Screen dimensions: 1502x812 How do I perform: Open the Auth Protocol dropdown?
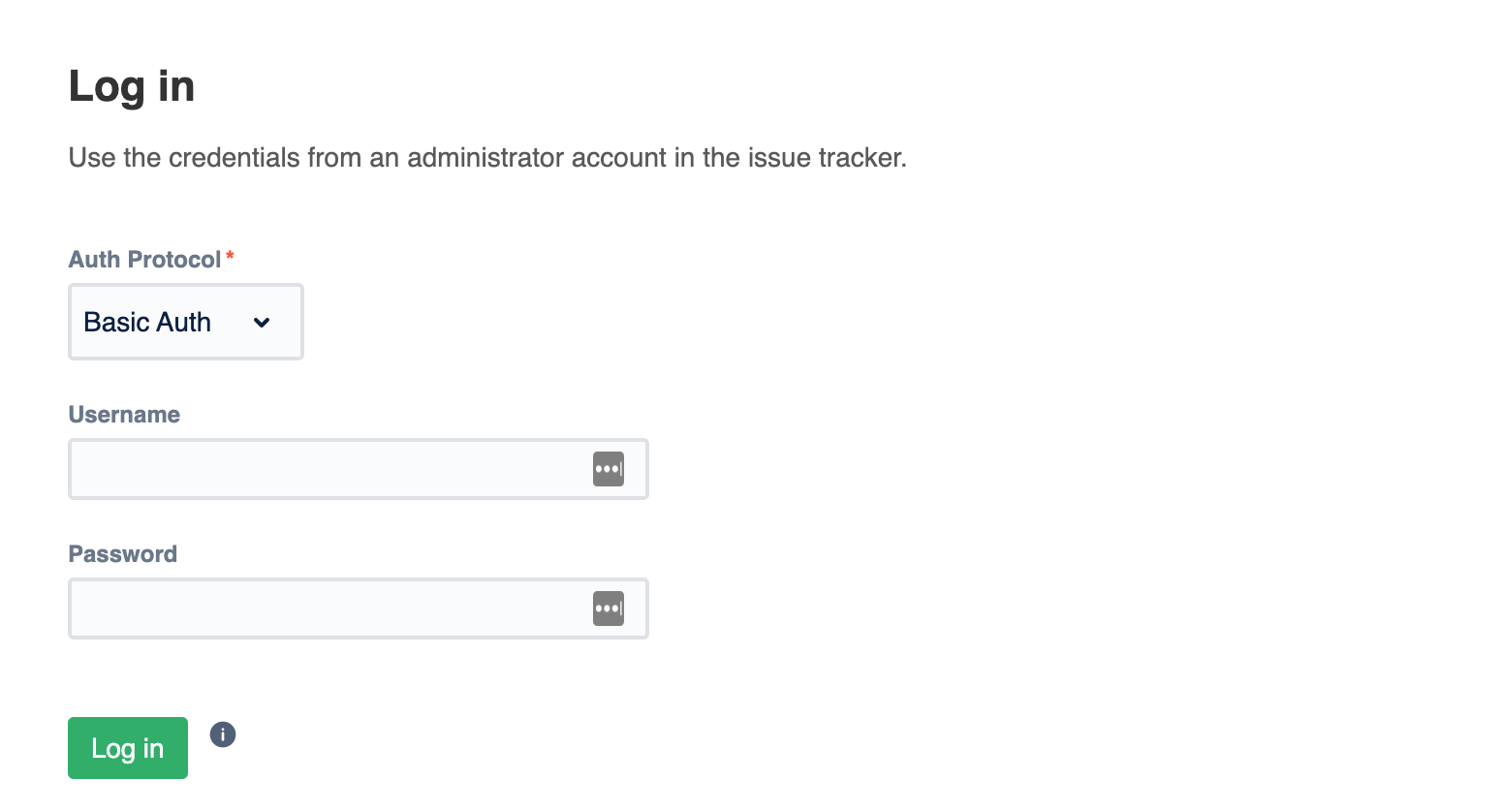186,322
